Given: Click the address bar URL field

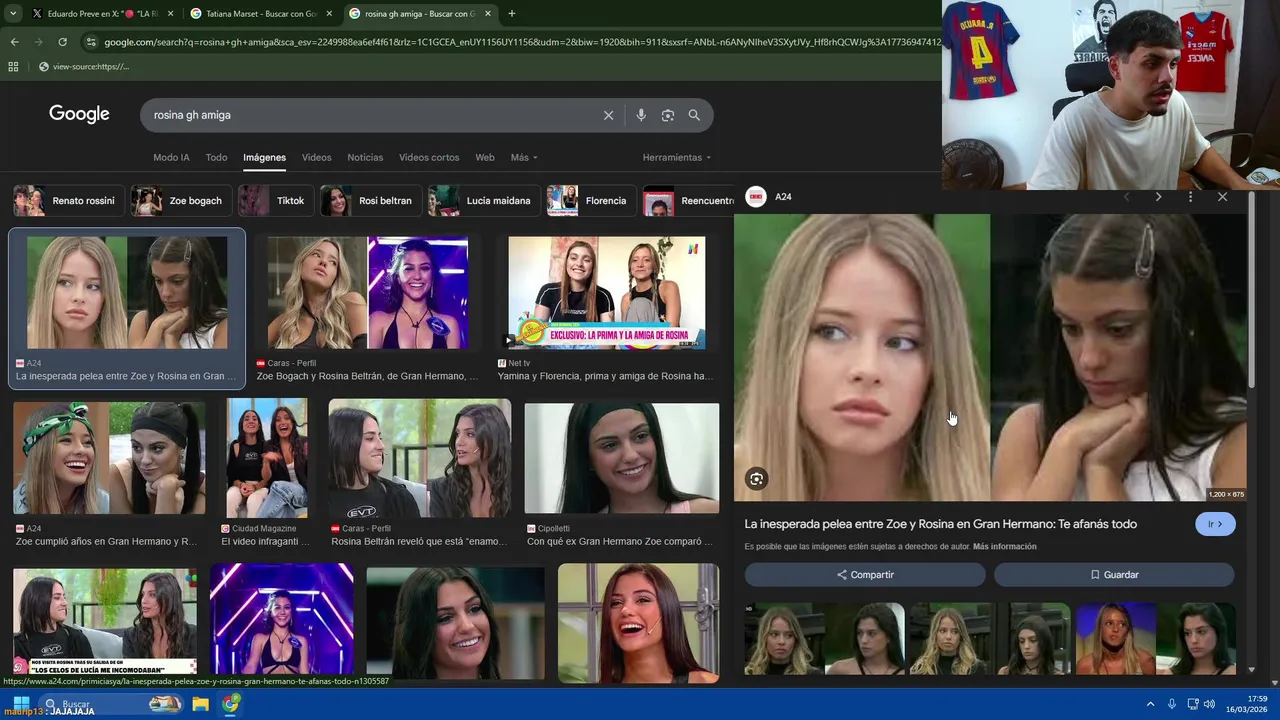Looking at the screenshot, I should point(520,42).
